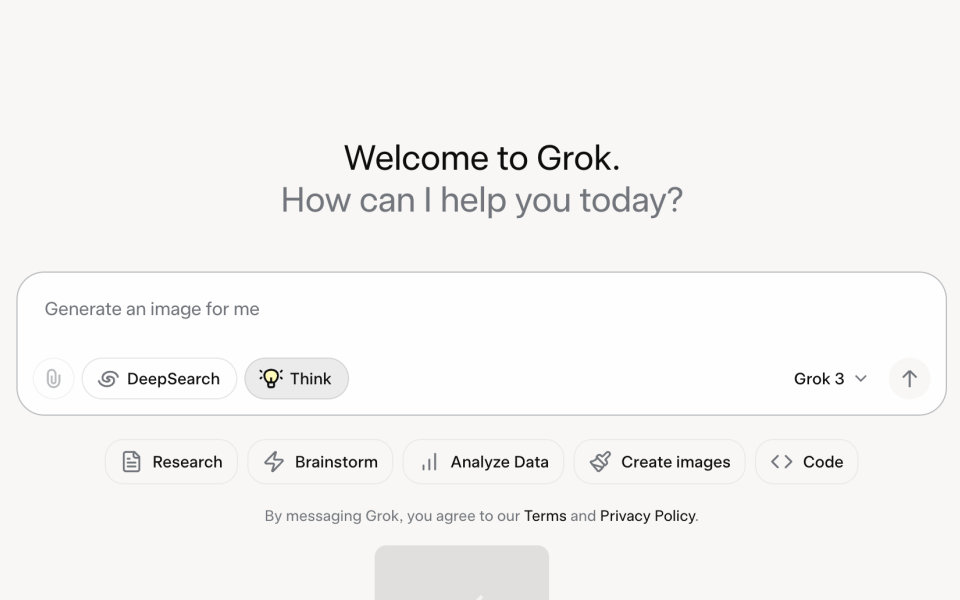Toggle DeepSearch mode on
960x600 pixels.
tap(160, 379)
